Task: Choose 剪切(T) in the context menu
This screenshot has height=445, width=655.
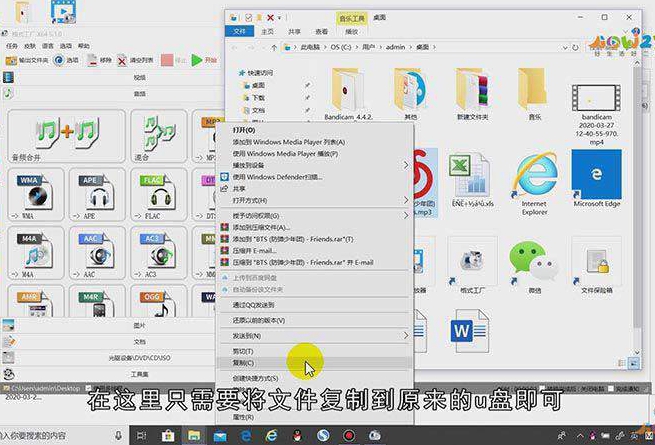Action: [314, 351]
